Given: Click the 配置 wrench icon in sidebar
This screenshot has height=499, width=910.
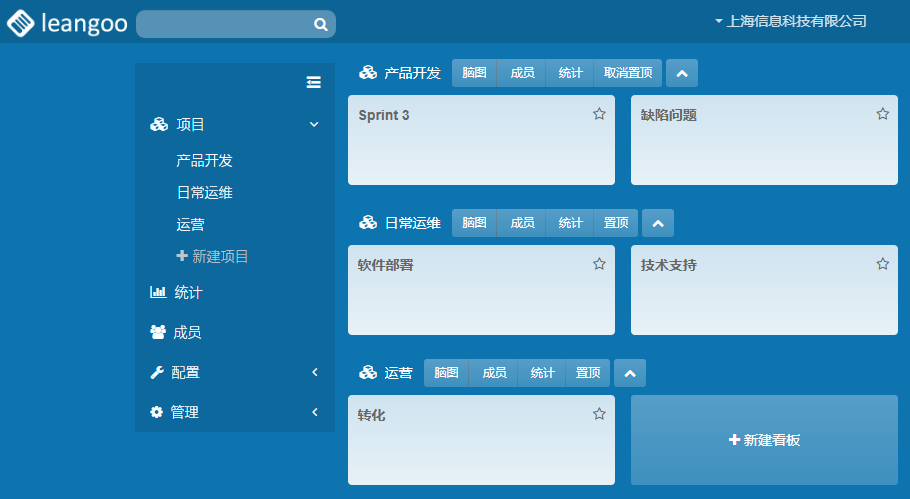Looking at the screenshot, I should click(157, 372).
